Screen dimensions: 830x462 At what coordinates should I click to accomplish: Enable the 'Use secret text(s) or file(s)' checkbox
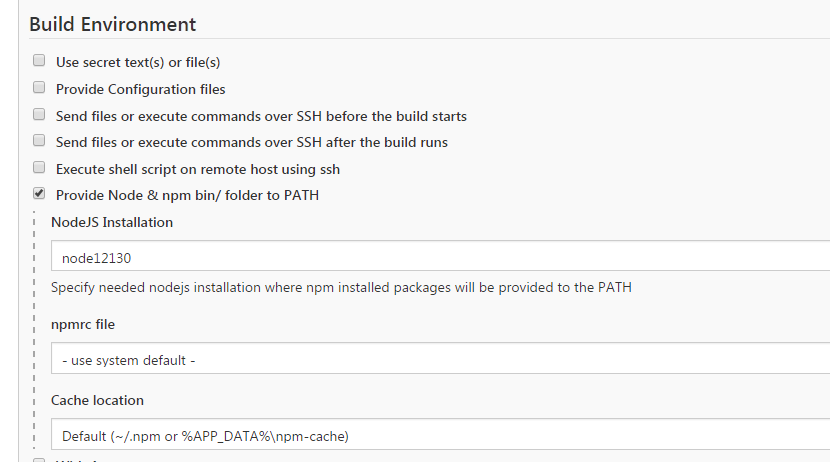coord(39,61)
